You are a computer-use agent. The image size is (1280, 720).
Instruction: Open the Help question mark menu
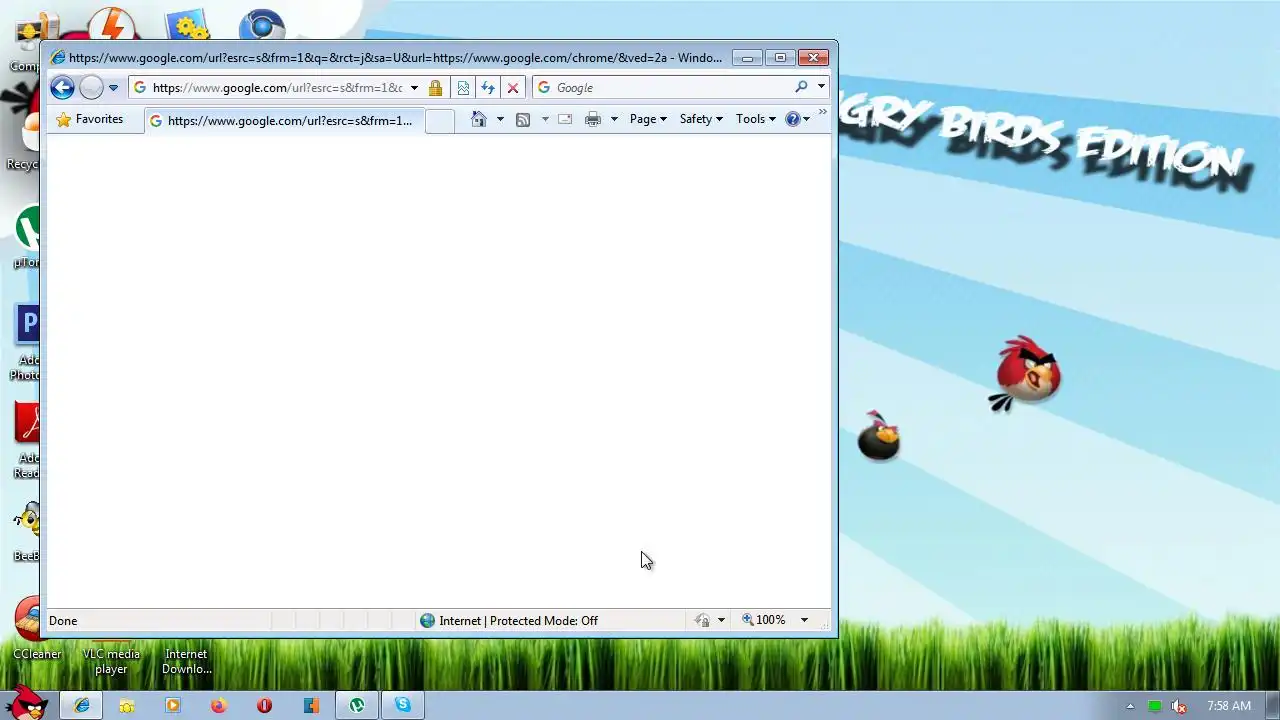click(798, 119)
